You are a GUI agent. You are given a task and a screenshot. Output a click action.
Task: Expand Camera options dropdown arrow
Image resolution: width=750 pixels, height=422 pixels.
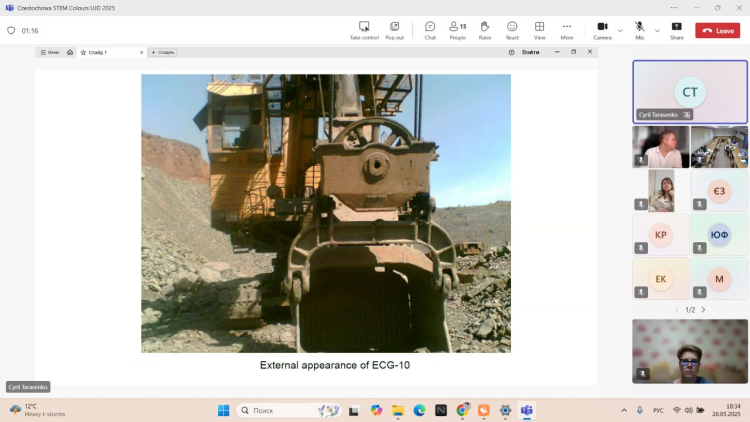pyautogui.click(x=620, y=30)
